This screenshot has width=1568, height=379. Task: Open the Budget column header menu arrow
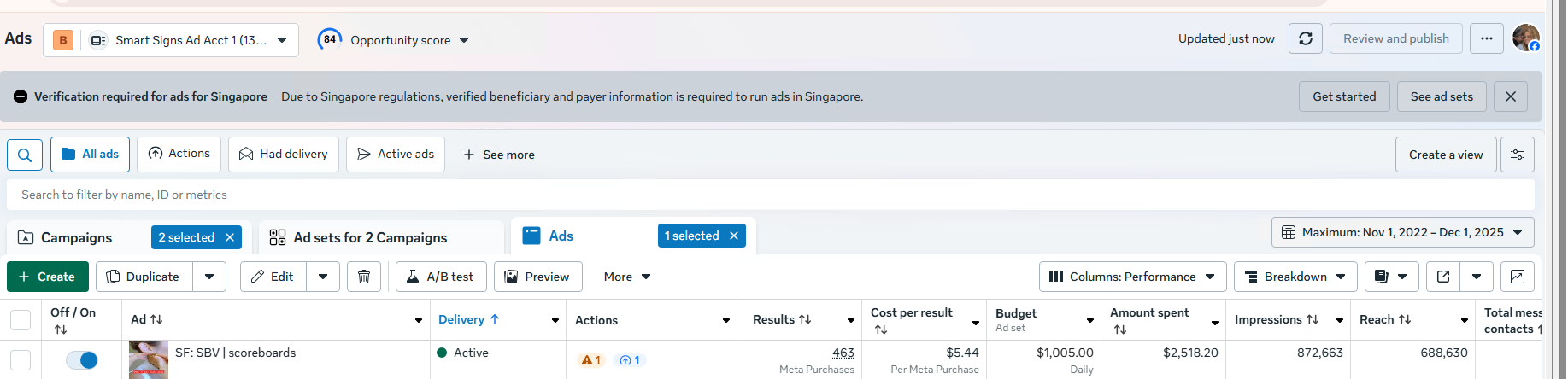pos(1090,321)
